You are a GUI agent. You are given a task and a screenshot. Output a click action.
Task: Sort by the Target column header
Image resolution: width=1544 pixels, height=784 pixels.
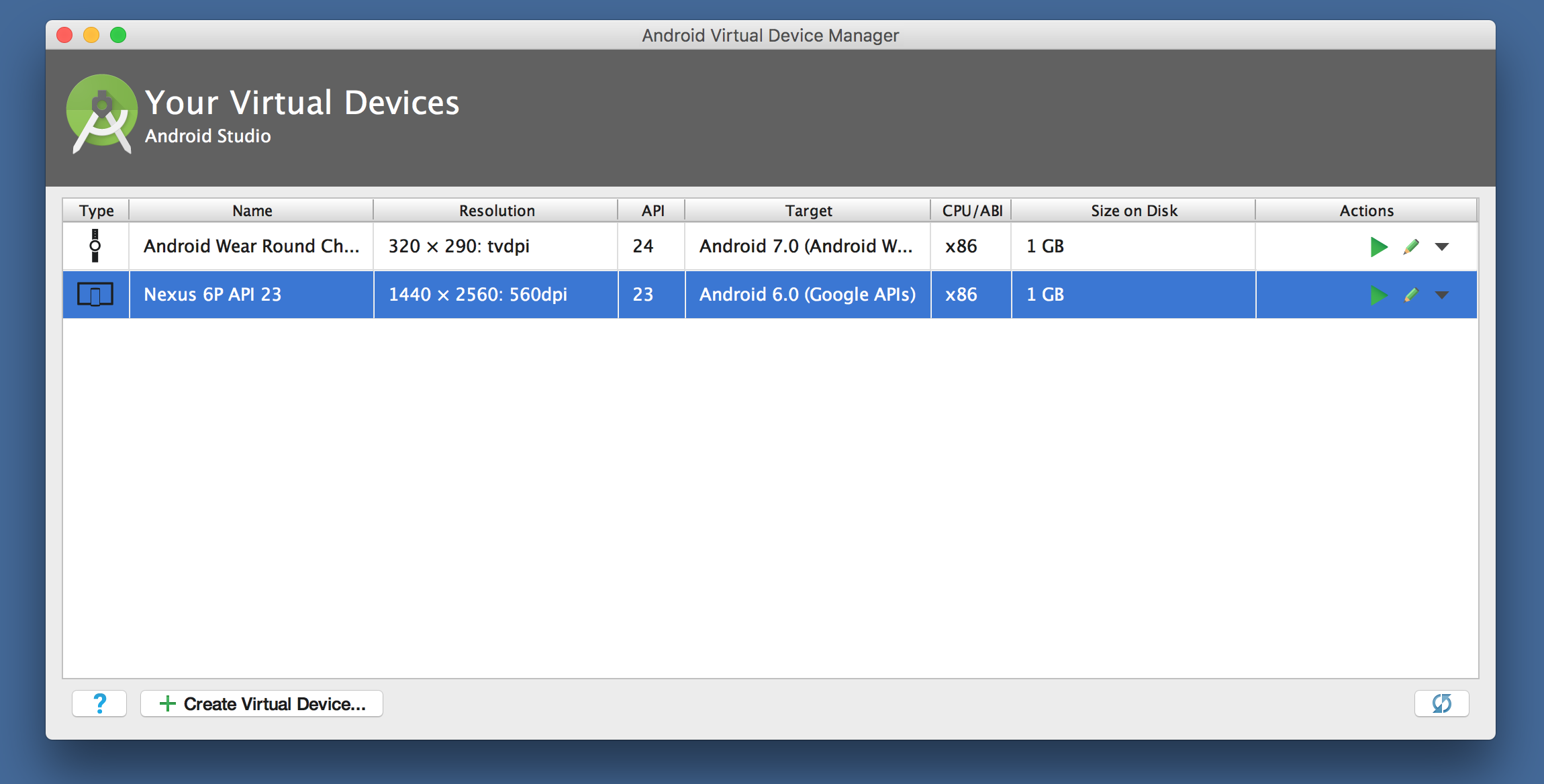(808, 211)
